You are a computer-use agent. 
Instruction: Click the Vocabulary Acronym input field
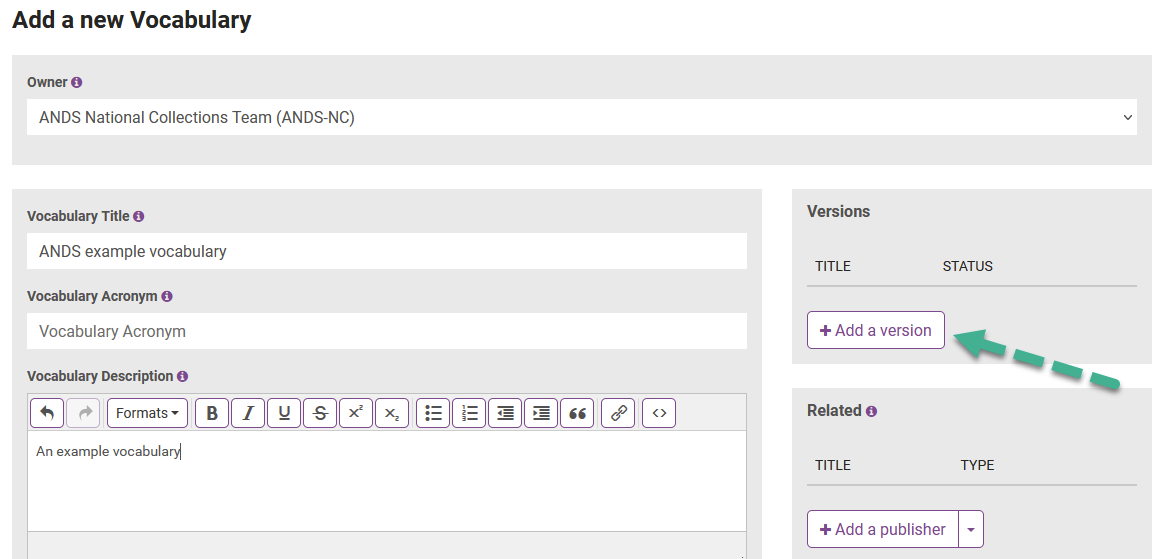tap(387, 331)
